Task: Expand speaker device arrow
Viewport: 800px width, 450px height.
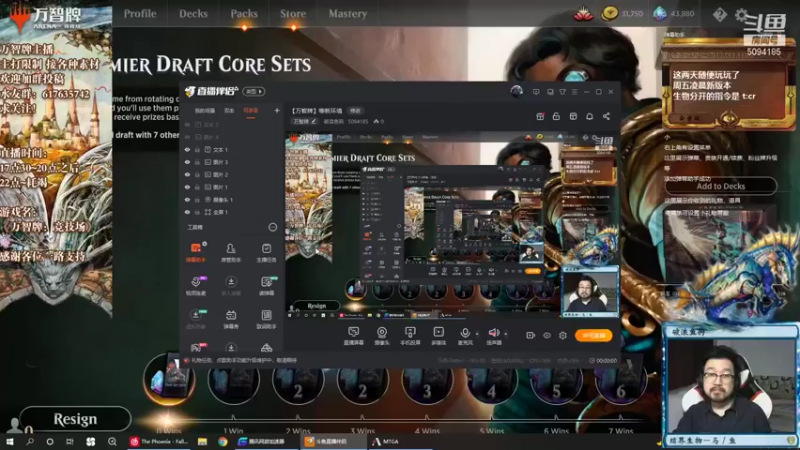Action: pos(506,334)
